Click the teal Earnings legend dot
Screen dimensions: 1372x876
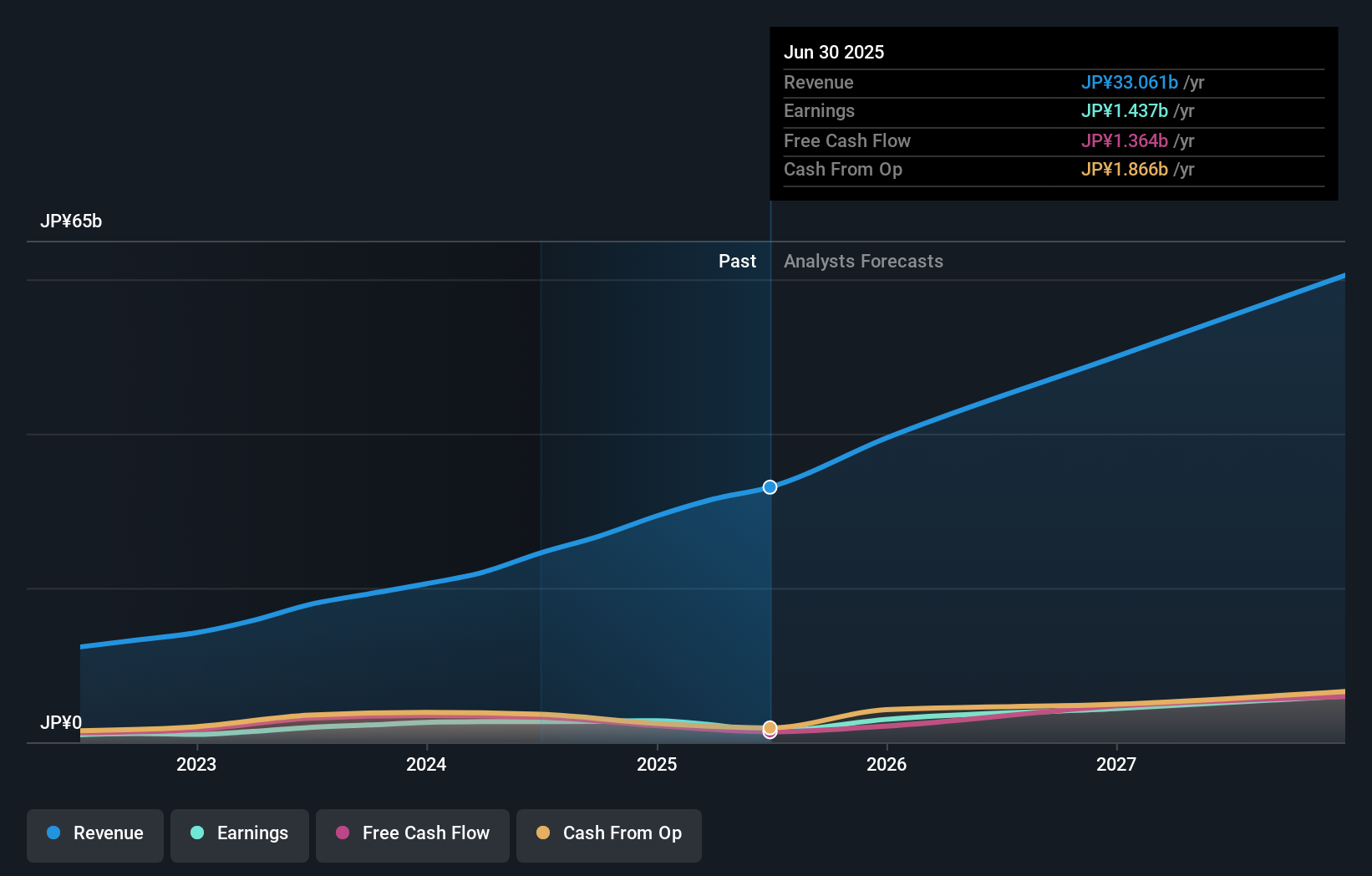click(x=195, y=833)
